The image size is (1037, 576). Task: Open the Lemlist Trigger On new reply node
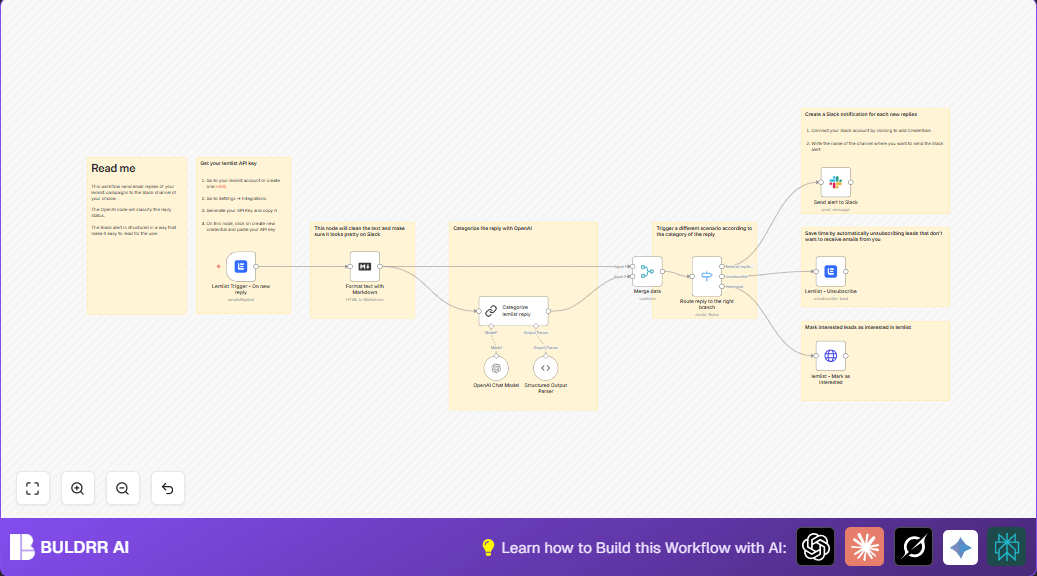tap(241, 267)
